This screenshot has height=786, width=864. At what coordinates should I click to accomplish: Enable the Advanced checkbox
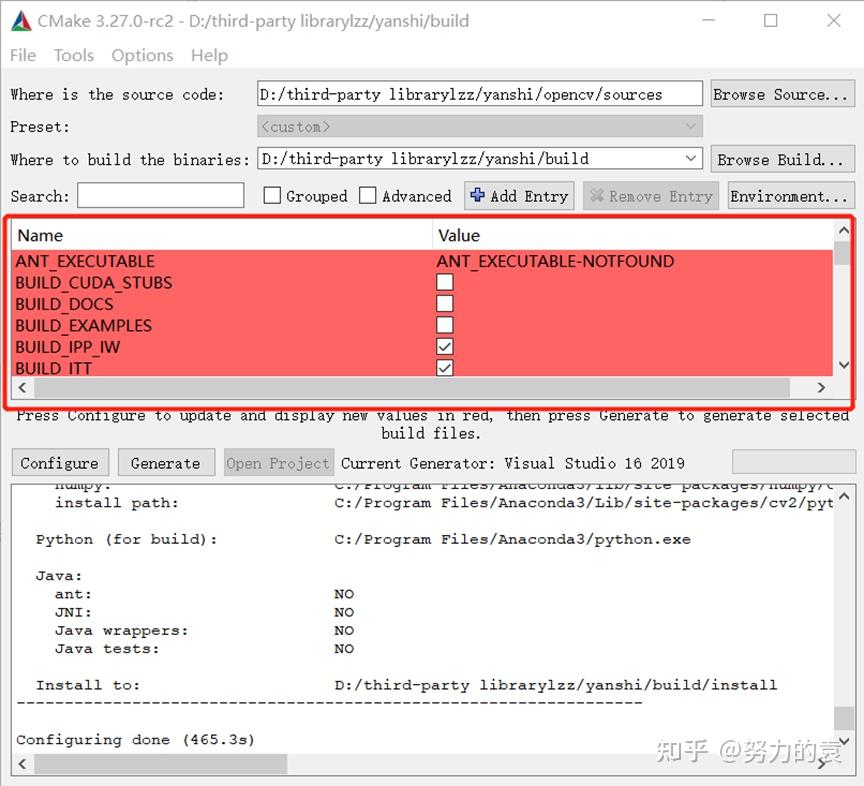point(367,195)
